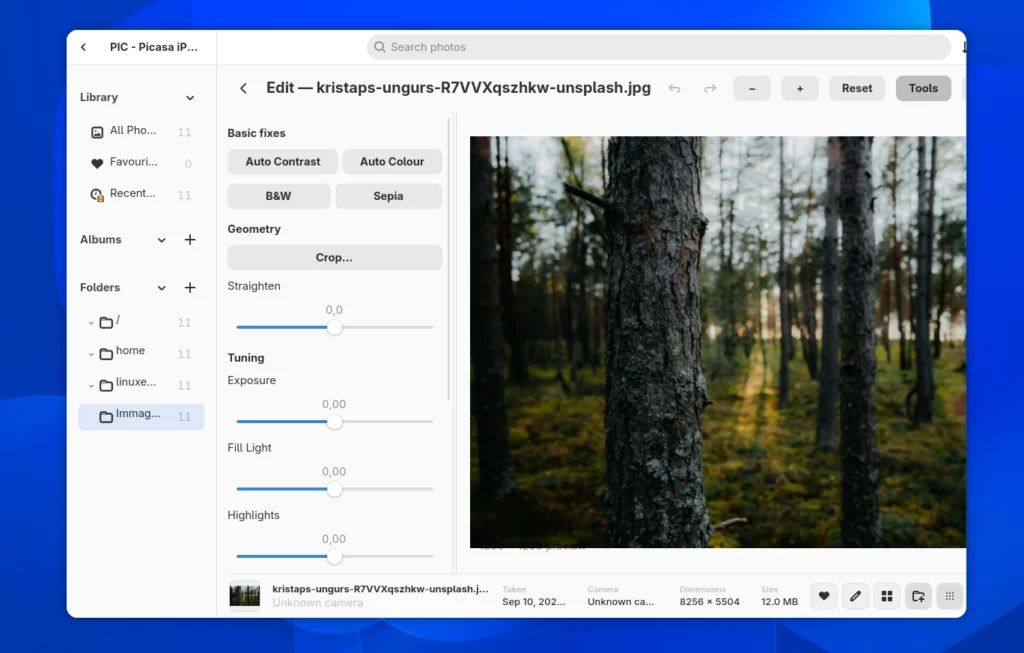Screen dimensions: 1024x653
Task: Open Recent photos list
Action: 140,194
